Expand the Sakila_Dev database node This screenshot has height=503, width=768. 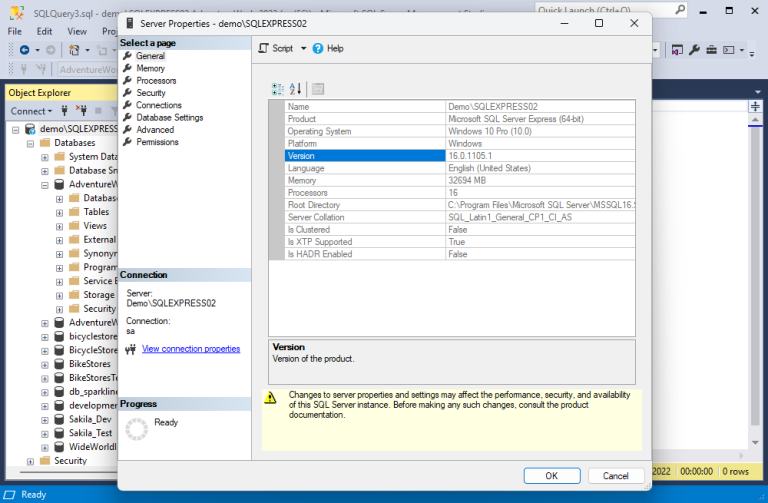point(45,420)
